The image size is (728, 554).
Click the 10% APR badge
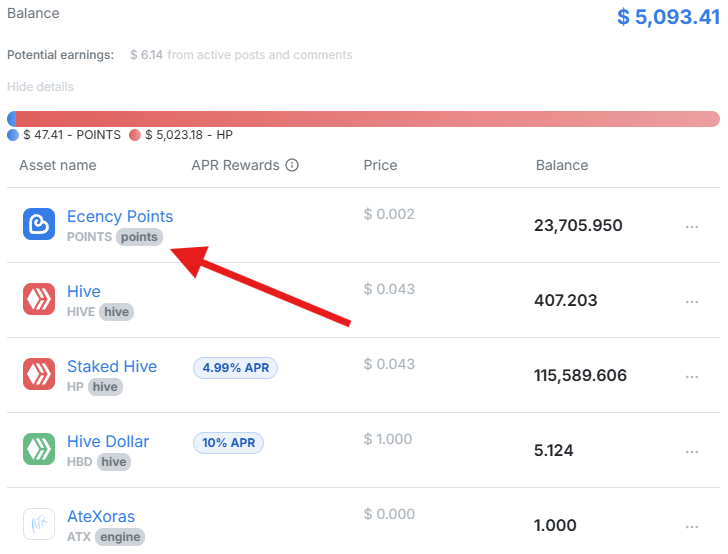(x=228, y=443)
